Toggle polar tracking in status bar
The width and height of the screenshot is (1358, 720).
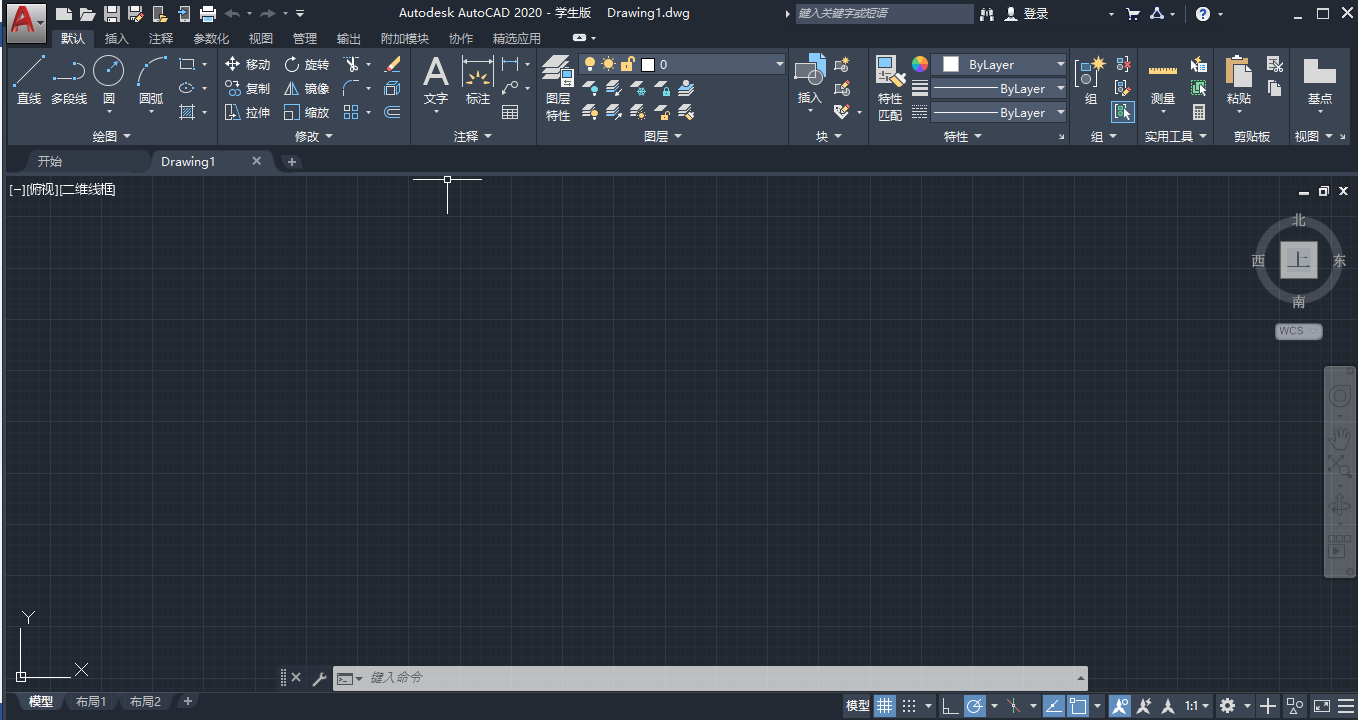click(x=974, y=706)
